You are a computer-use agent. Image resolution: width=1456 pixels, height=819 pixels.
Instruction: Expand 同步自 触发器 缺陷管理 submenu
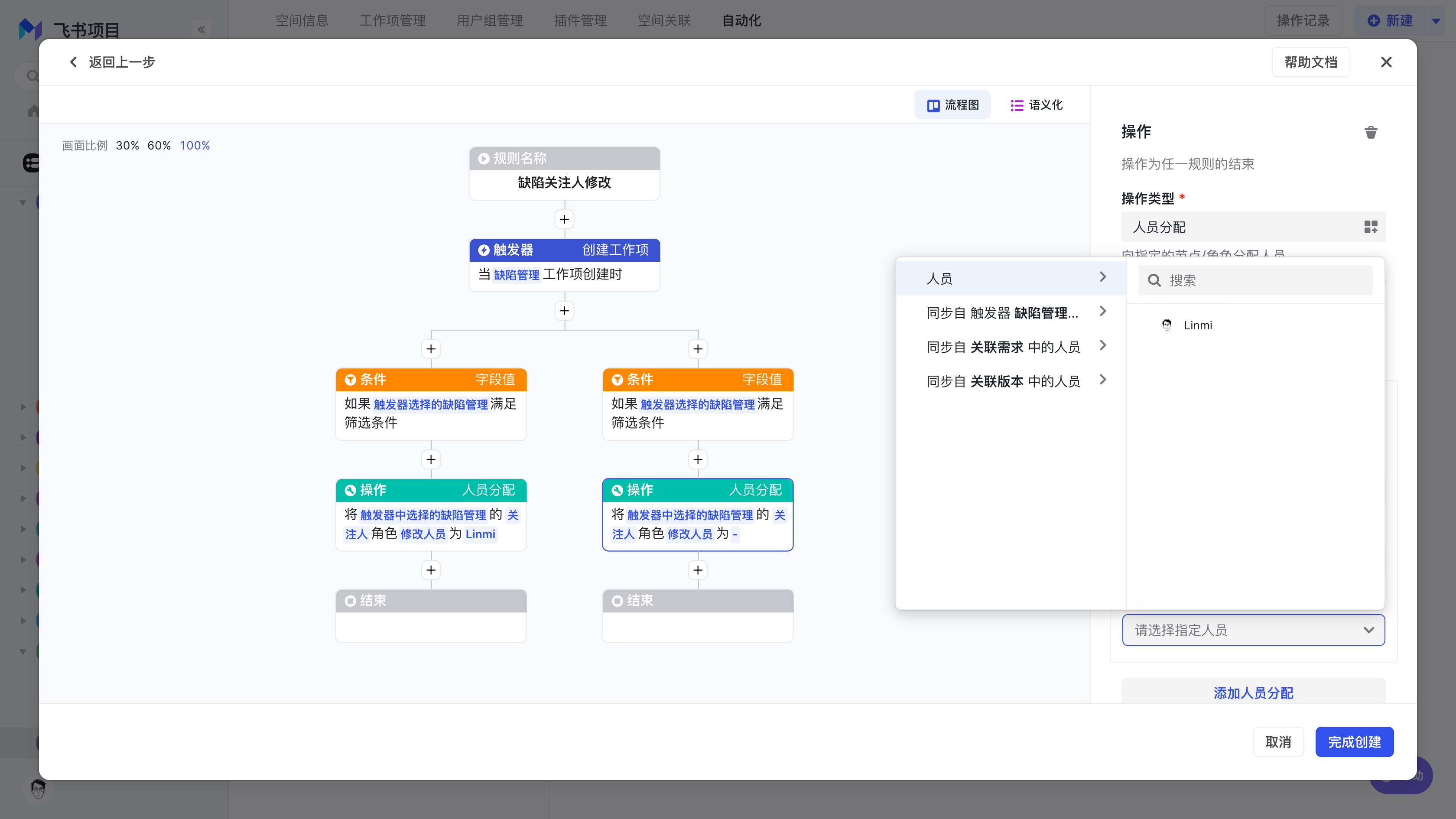(1011, 312)
